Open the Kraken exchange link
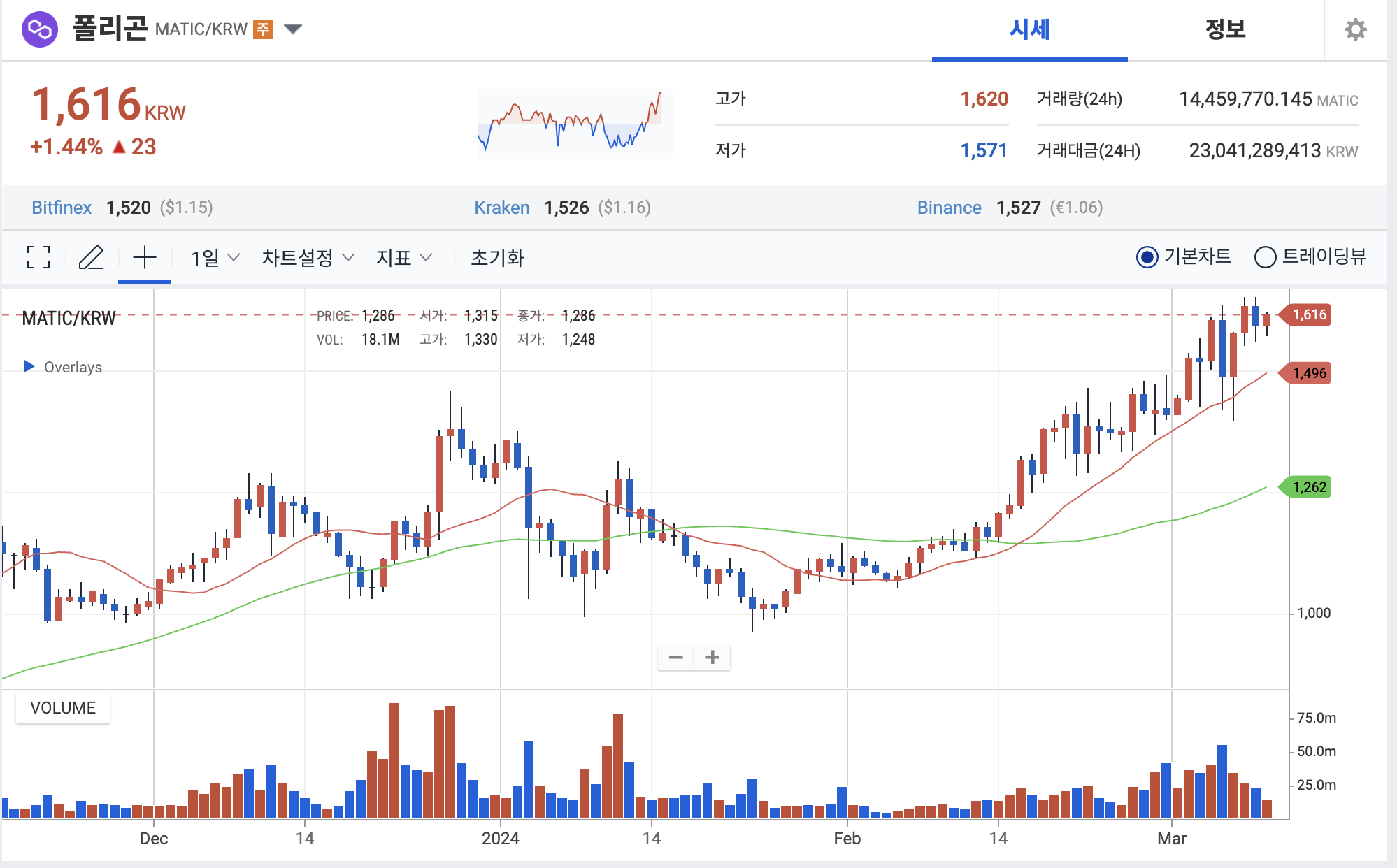 click(x=501, y=208)
